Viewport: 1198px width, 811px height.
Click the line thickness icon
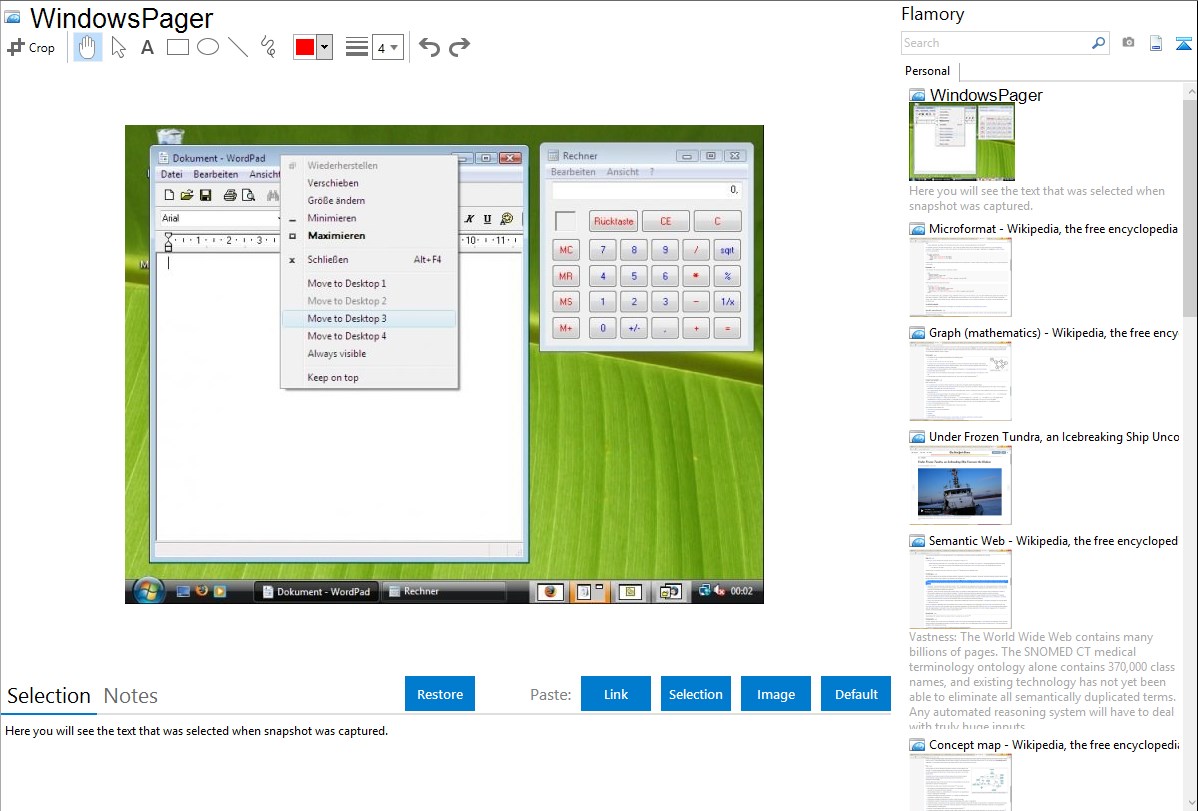(357, 47)
